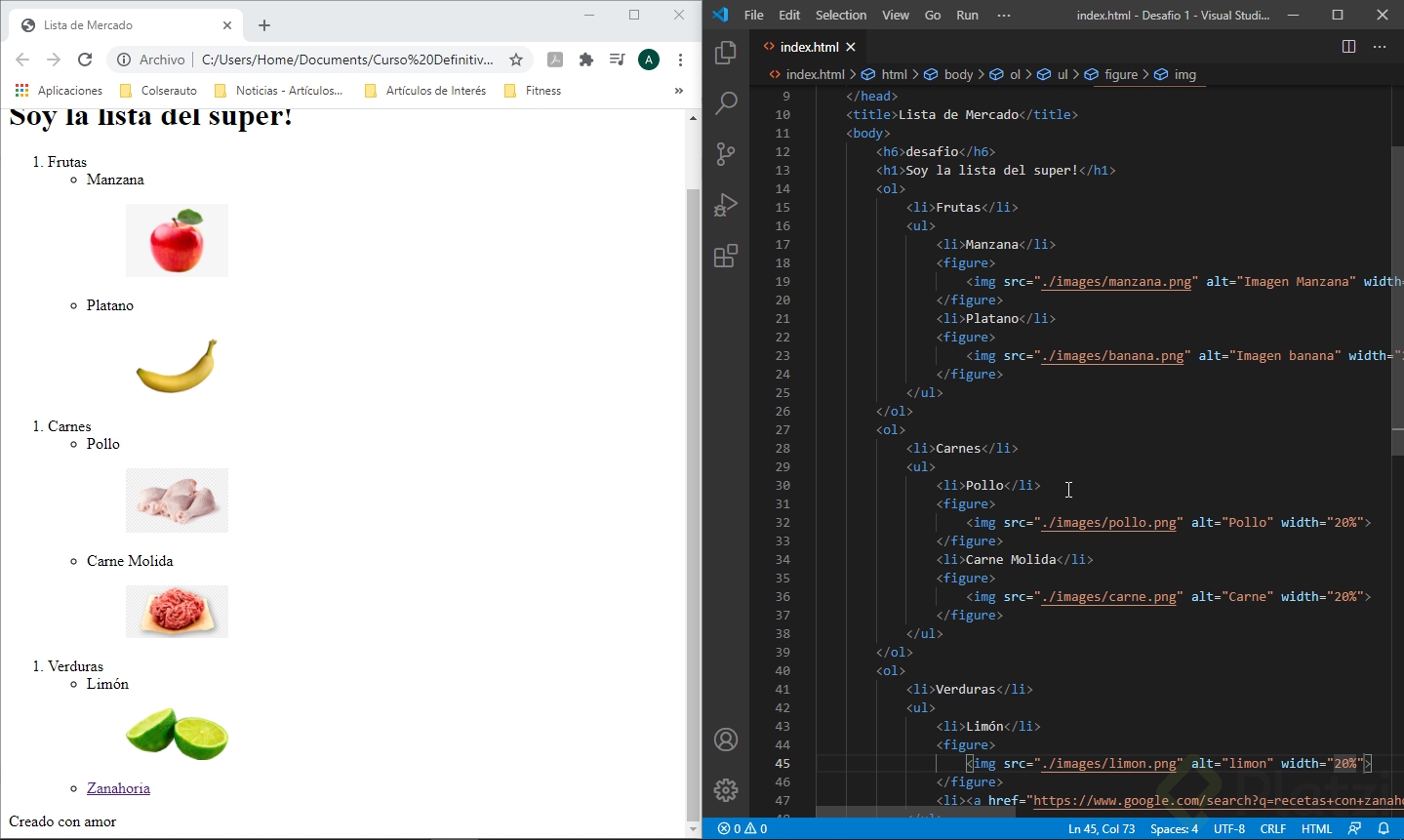Bookmark this page with the star icon
Image resolution: width=1404 pixels, height=840 pixels.
tap(516, 60)
